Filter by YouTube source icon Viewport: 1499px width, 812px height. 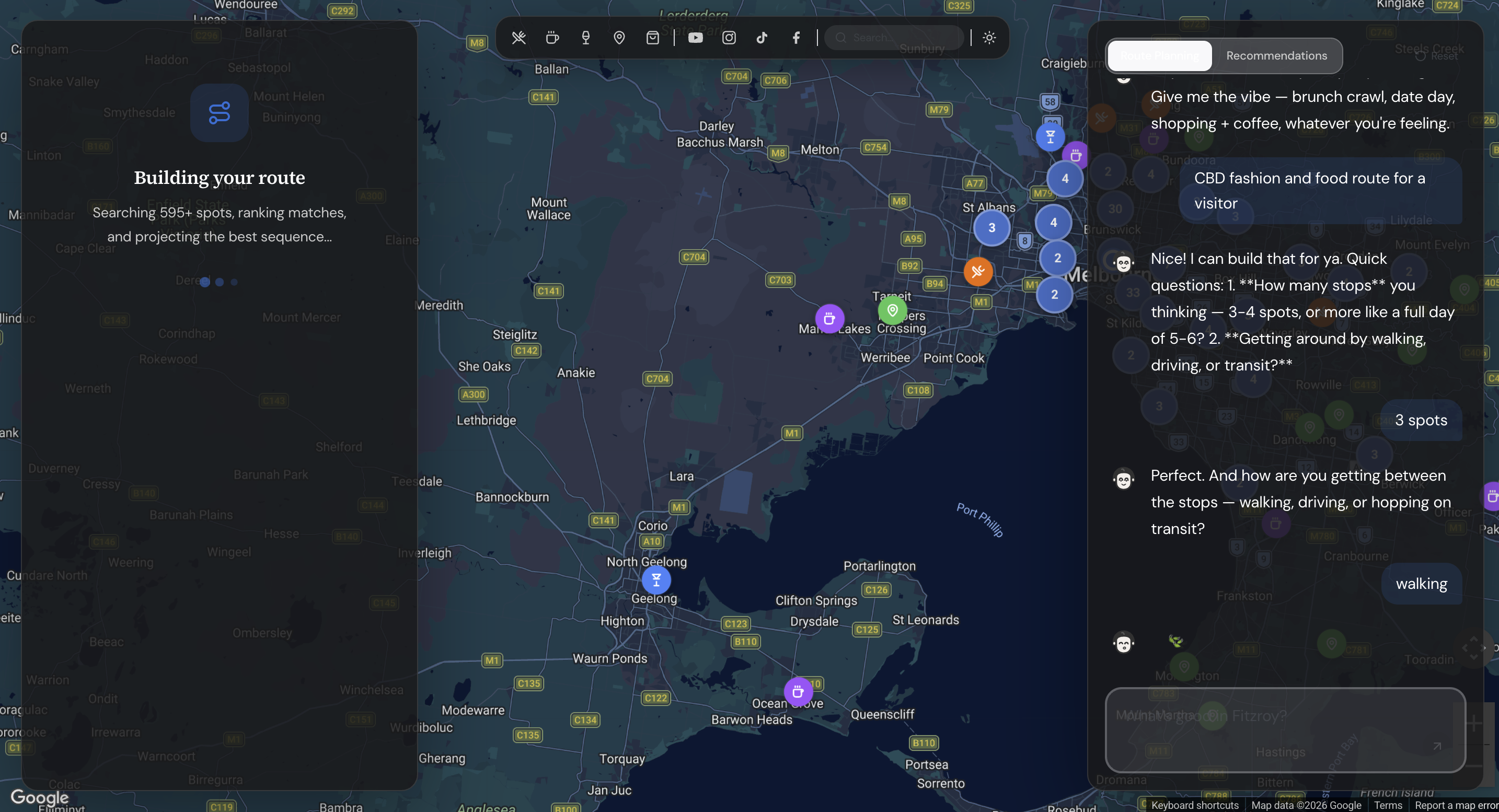695,38
